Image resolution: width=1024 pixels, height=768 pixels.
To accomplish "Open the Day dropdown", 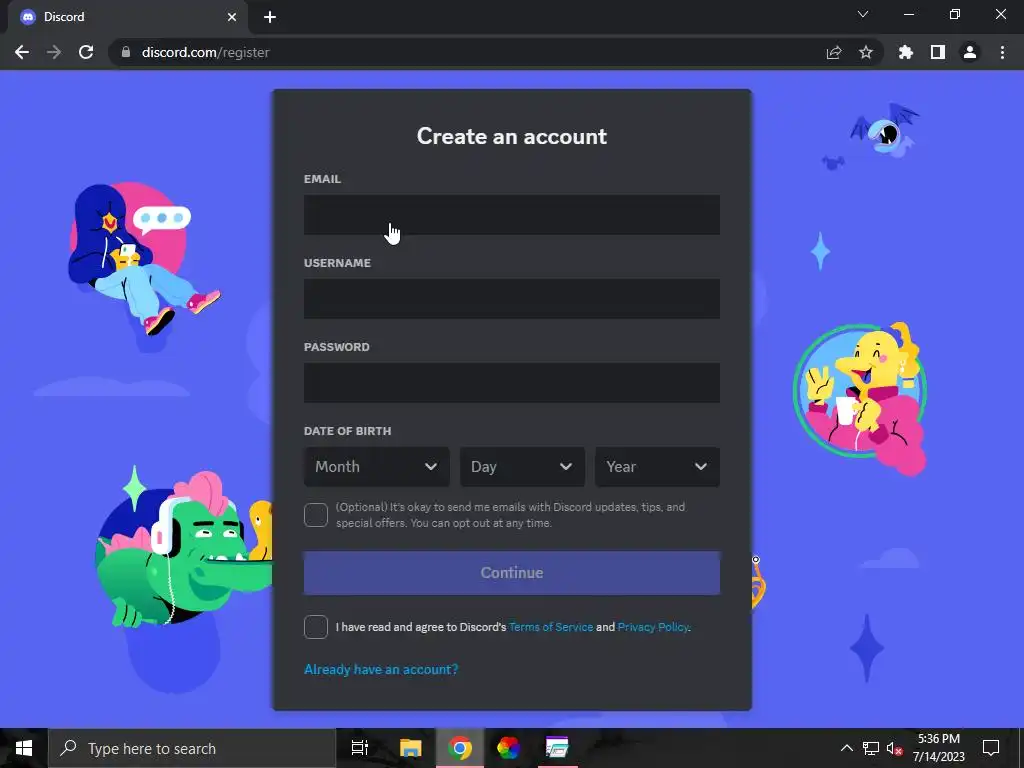I will (x=522, y=467).
